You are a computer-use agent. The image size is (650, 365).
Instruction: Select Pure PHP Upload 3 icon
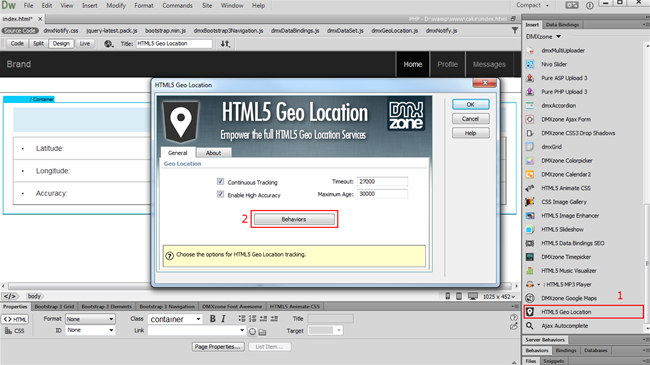coord(530,92)
